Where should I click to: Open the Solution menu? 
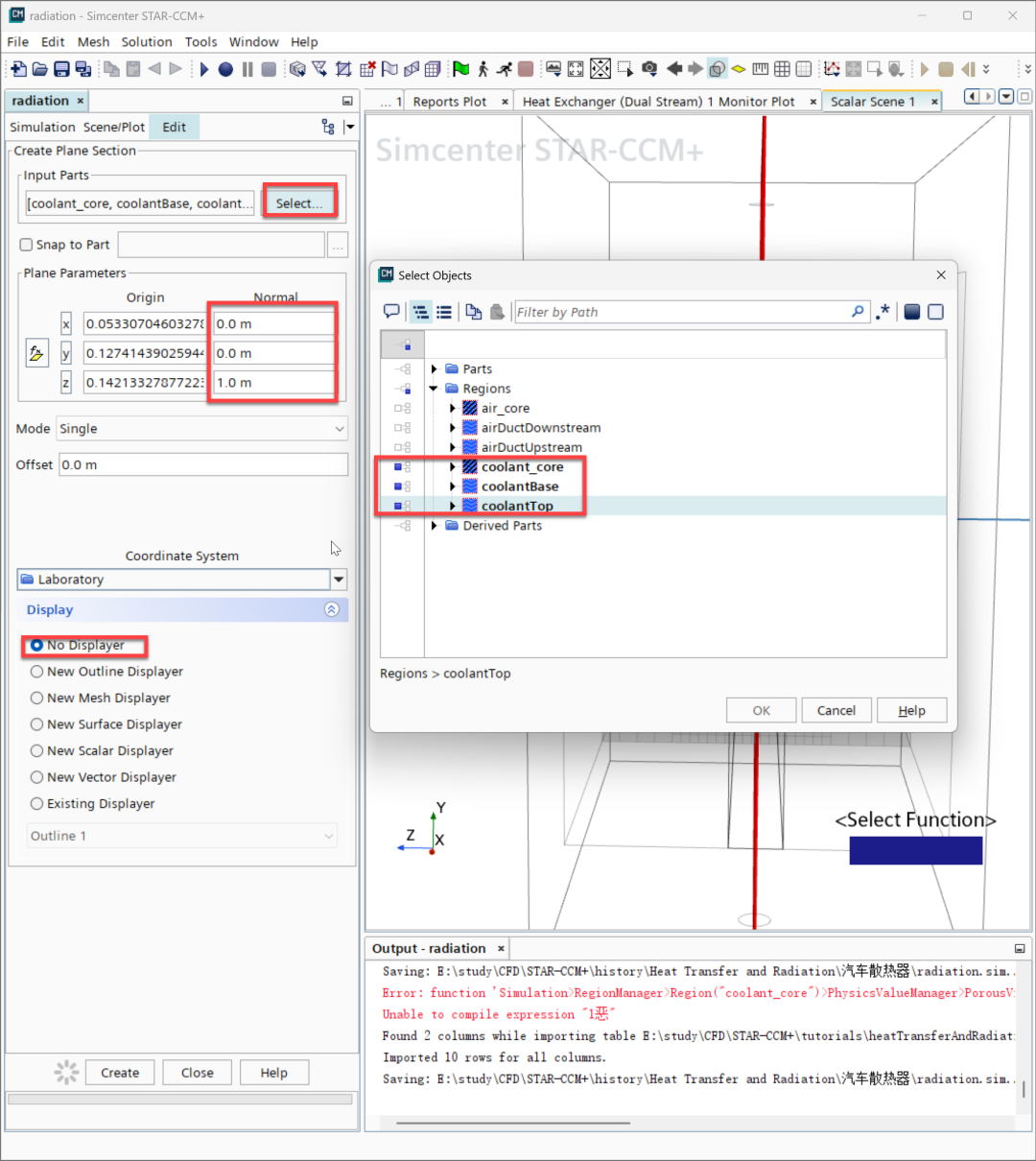tap(147, 42)
